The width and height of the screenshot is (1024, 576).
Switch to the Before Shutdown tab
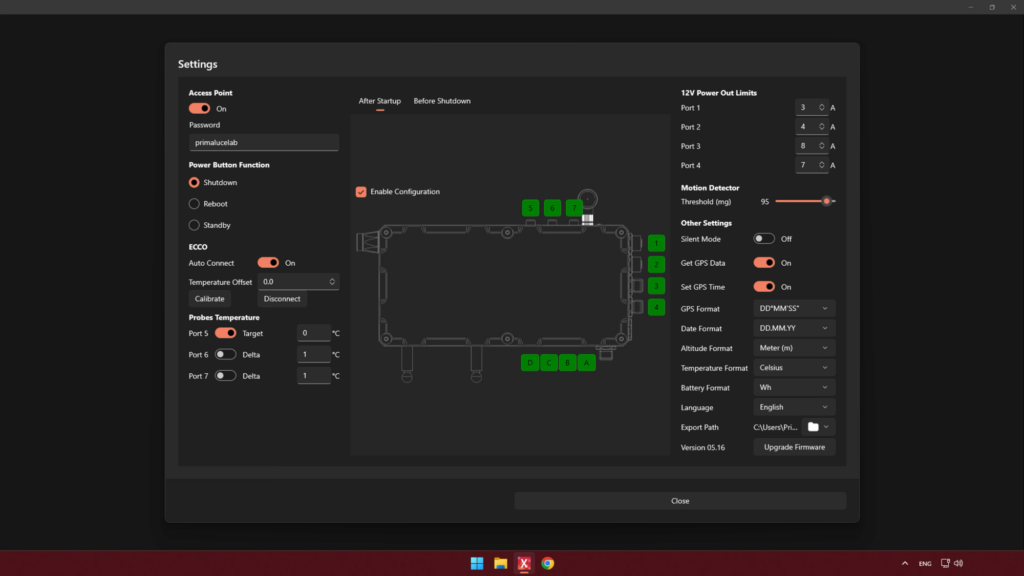click(x=442, y=101)
